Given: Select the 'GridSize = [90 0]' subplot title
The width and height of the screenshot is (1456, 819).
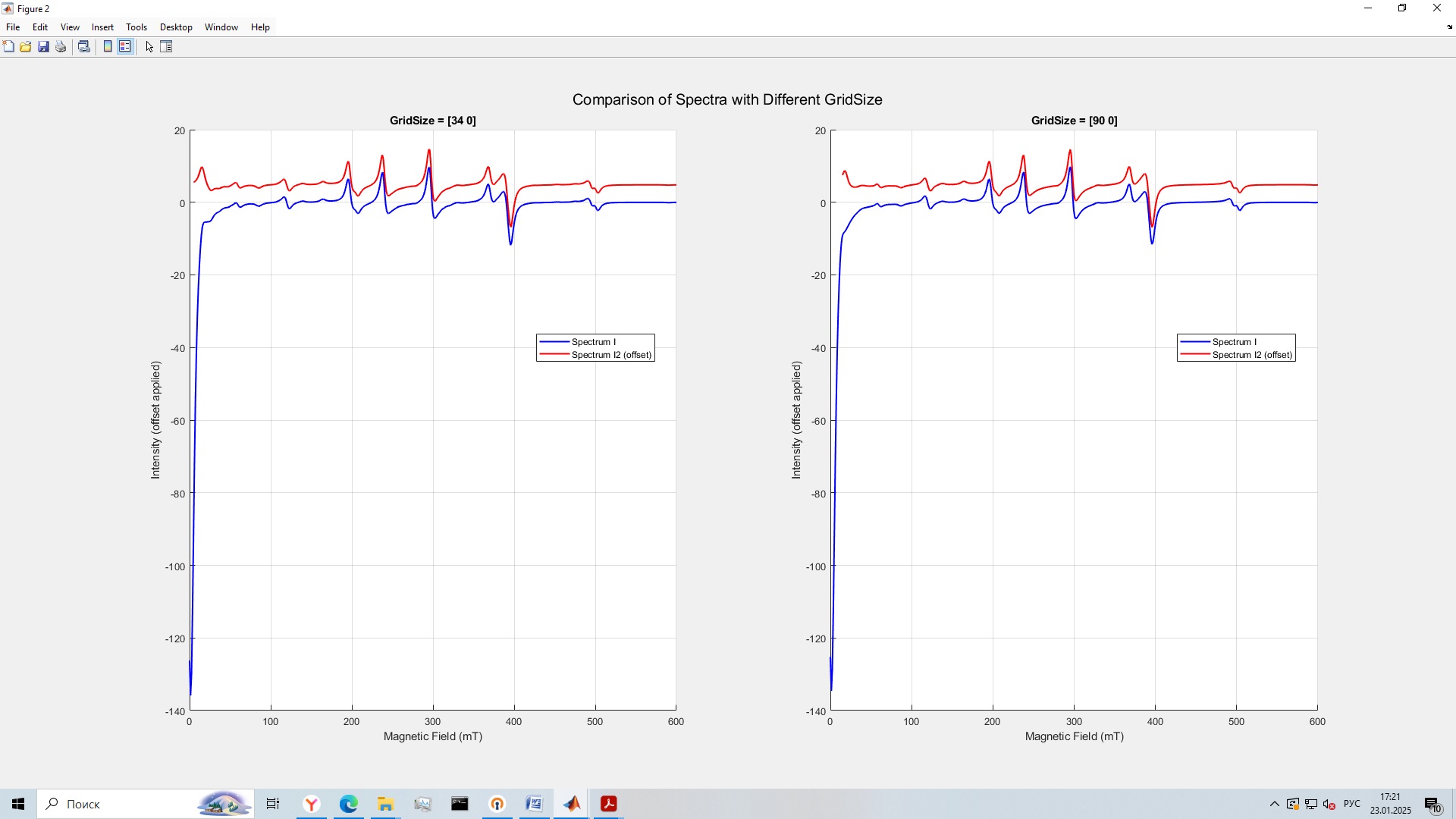Looking at the screenshot, I should pyautogui.click(x=1074, y=121).
